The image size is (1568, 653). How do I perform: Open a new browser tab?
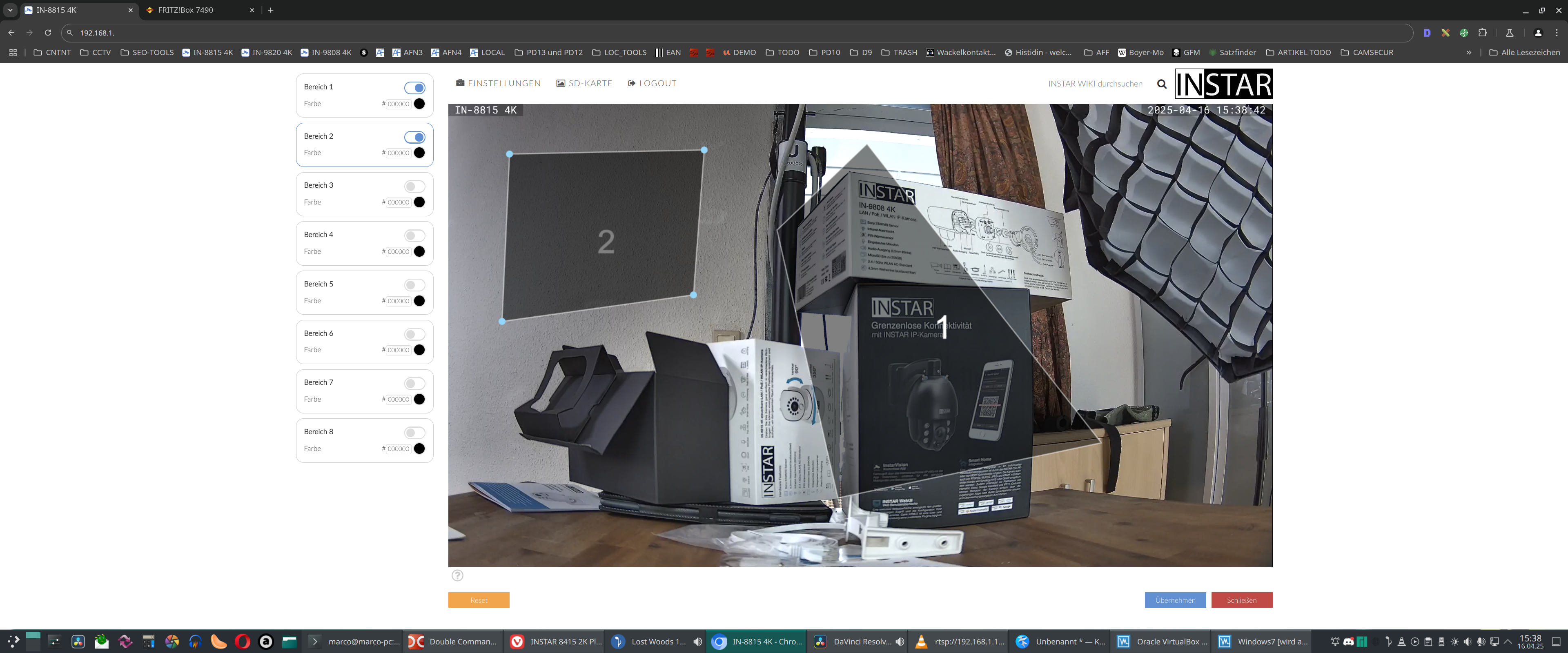tap(271, 10)
